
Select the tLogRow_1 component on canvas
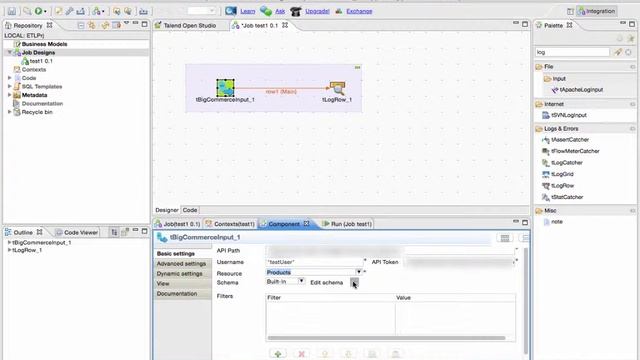pyautogui.click(x=337, y=88)
